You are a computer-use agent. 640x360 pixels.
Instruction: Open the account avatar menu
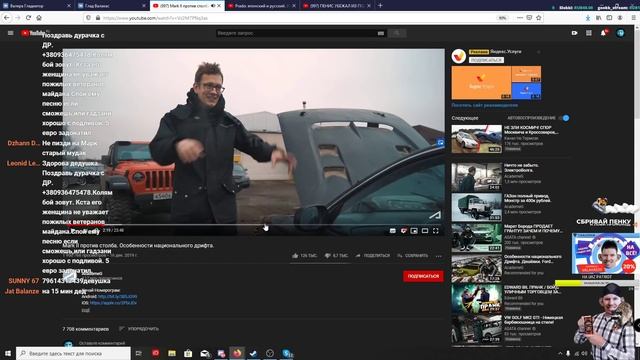click(620, 33)
